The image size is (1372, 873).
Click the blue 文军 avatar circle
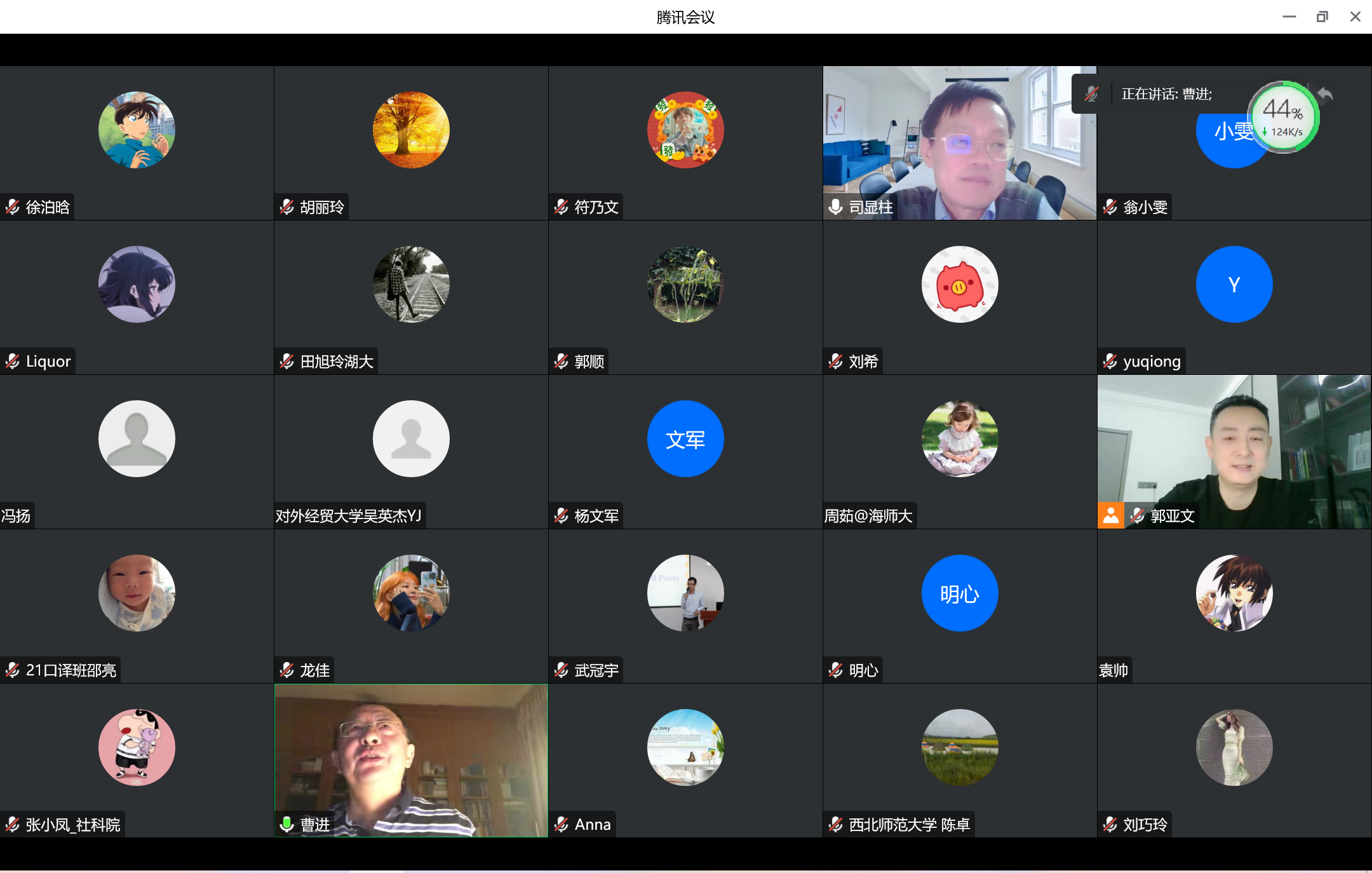click(685, 439)
